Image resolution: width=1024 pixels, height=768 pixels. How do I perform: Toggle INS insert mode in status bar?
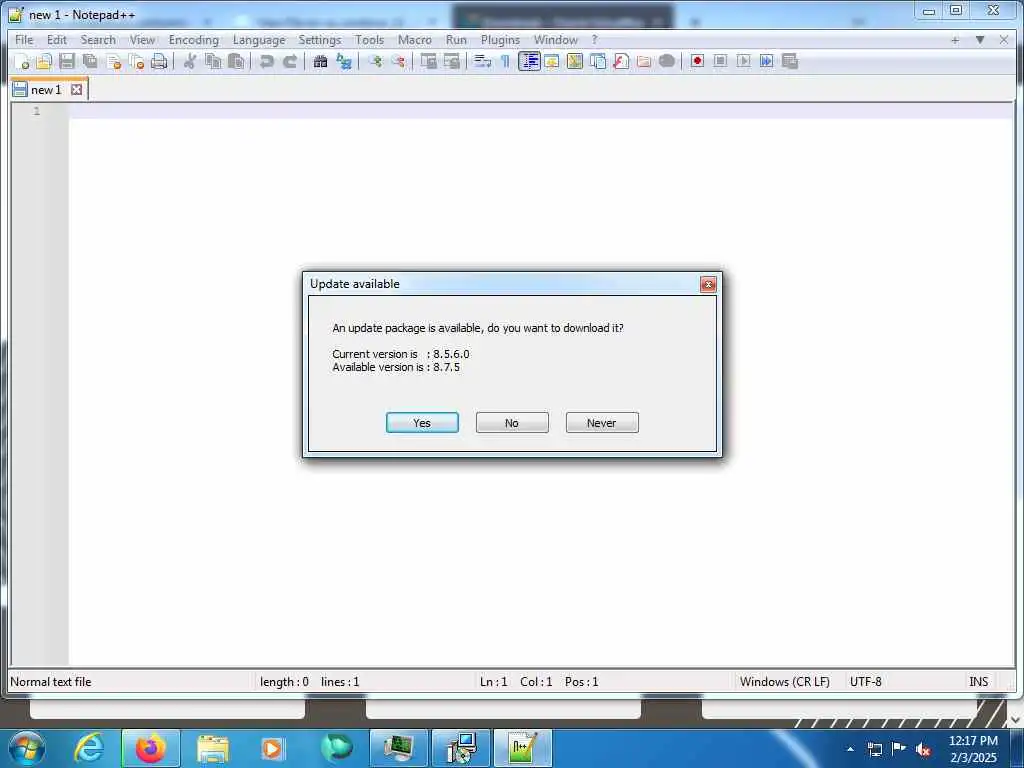(x=978, y=681)
